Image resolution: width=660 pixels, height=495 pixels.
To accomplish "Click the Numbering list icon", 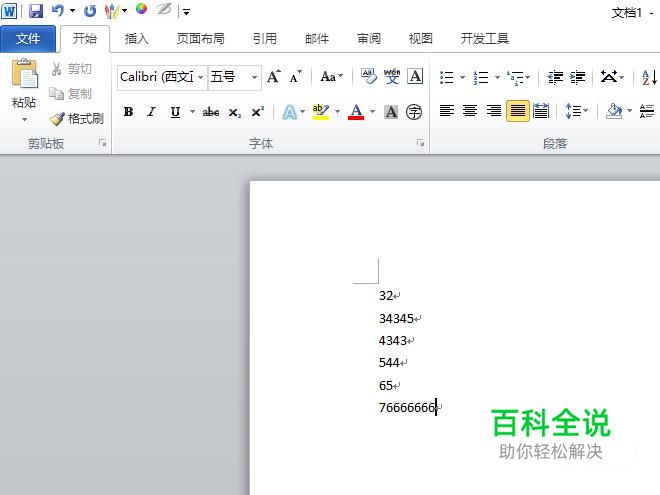I will (x=481, y=77).
